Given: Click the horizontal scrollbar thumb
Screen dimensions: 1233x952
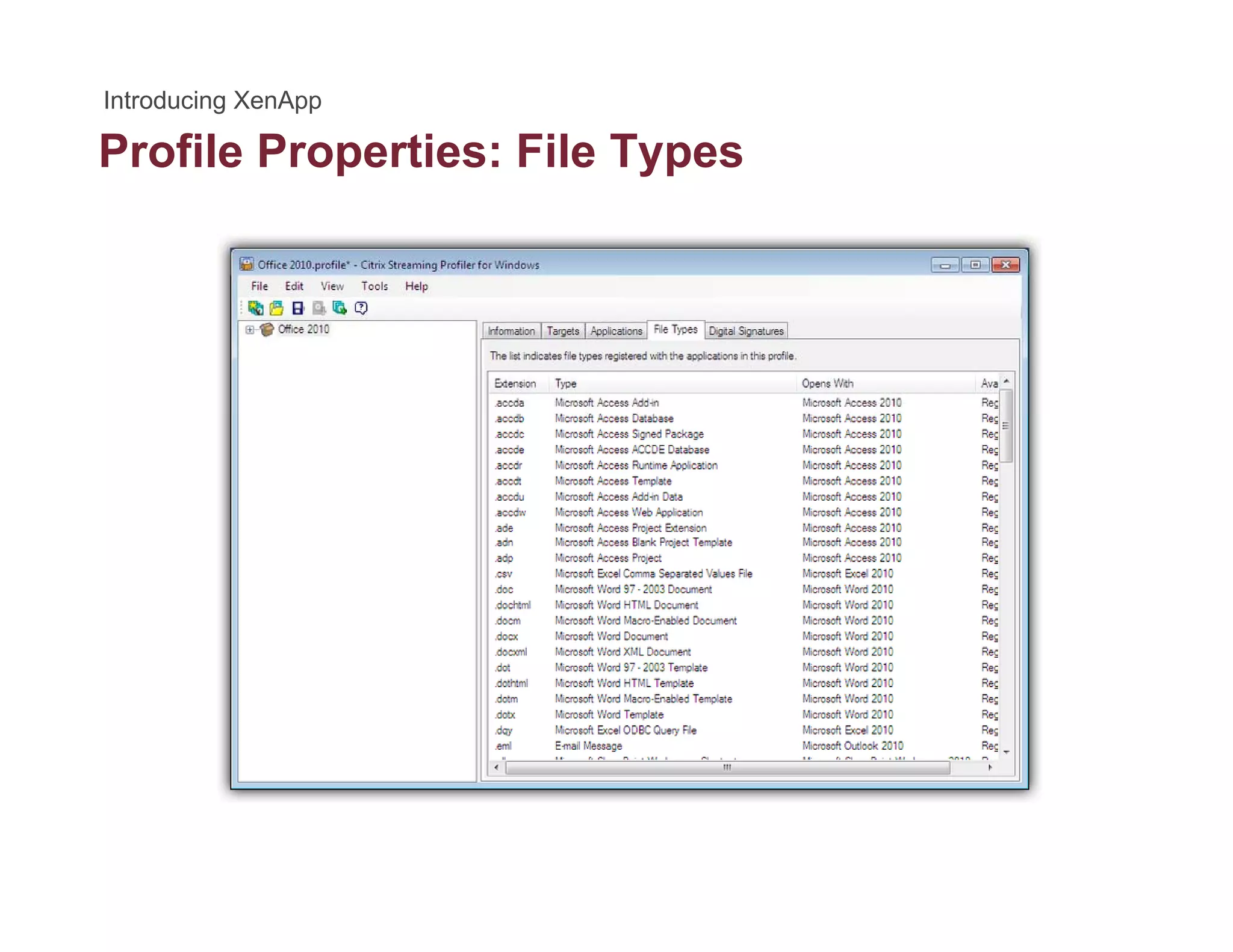Looking at the screenshot, I should pyautogui.click(x=727, y=767).
